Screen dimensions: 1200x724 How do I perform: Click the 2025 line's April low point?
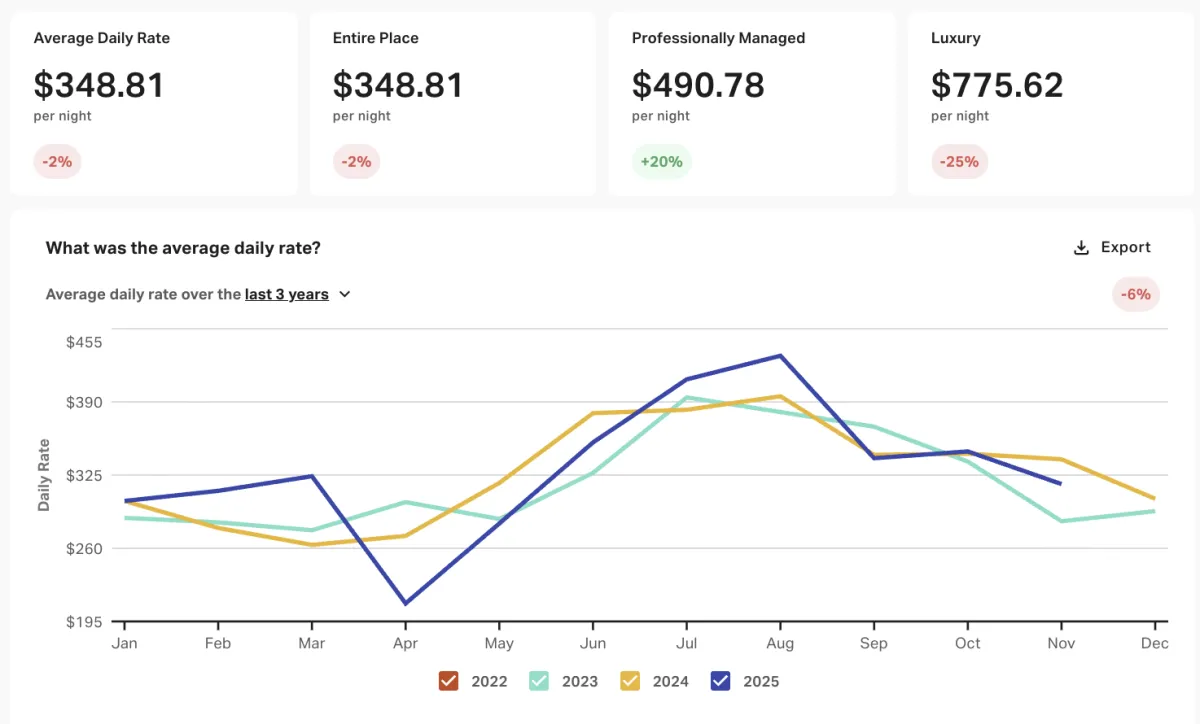pos(406,604)
